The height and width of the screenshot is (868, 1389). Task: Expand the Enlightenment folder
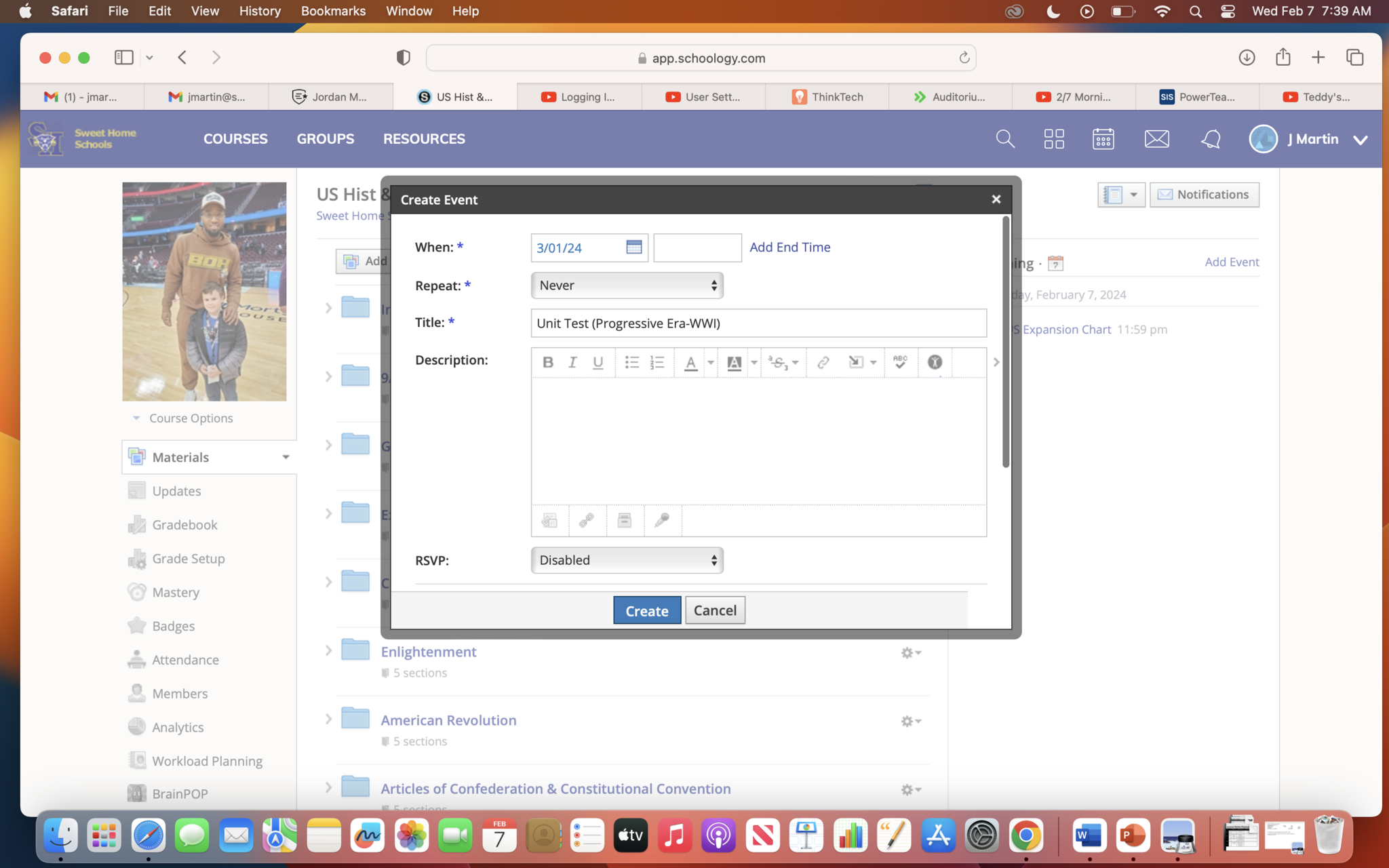coord(328,651)
